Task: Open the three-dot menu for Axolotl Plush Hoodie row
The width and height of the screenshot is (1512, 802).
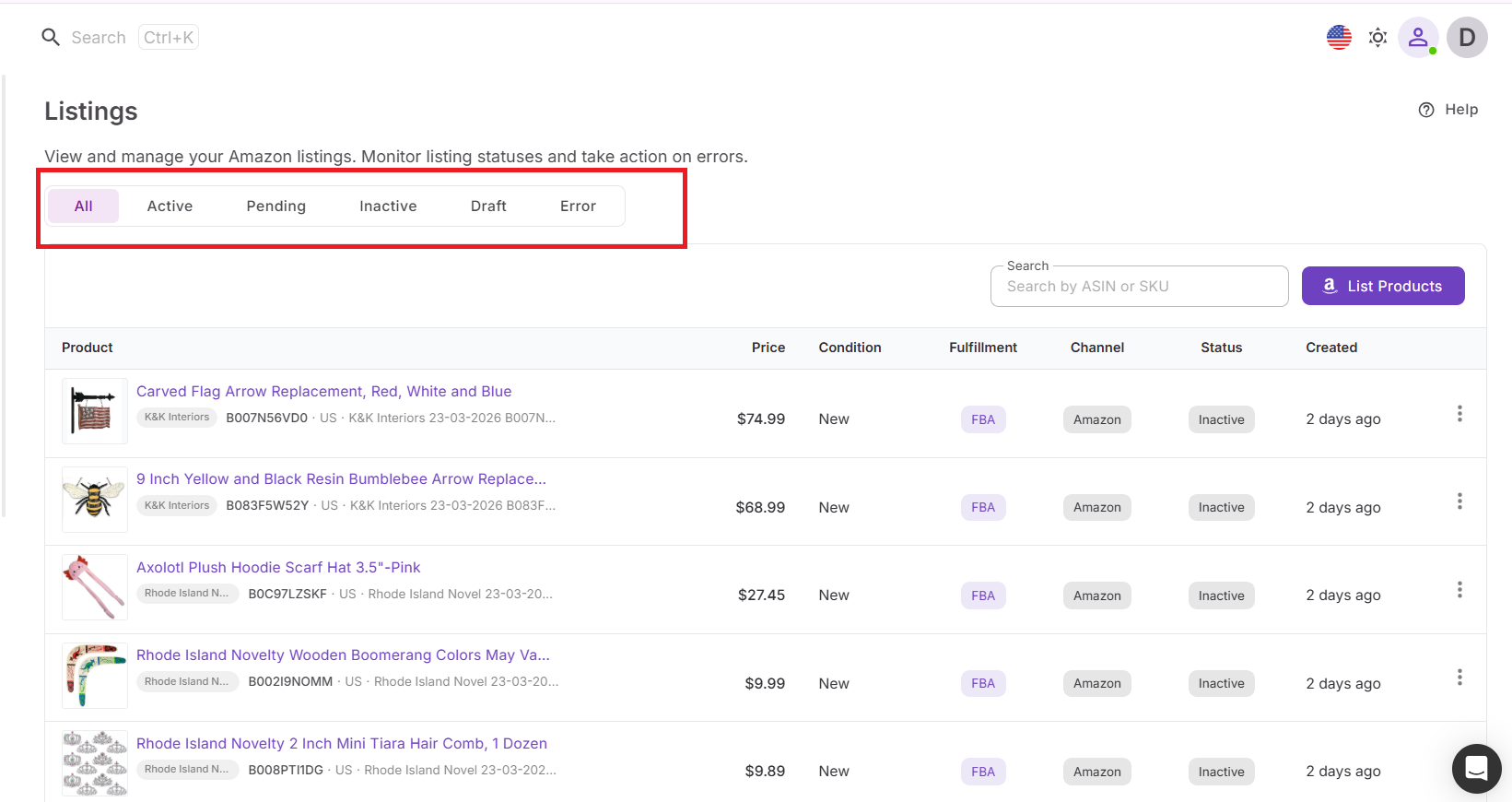Action: coord(1459,590)
